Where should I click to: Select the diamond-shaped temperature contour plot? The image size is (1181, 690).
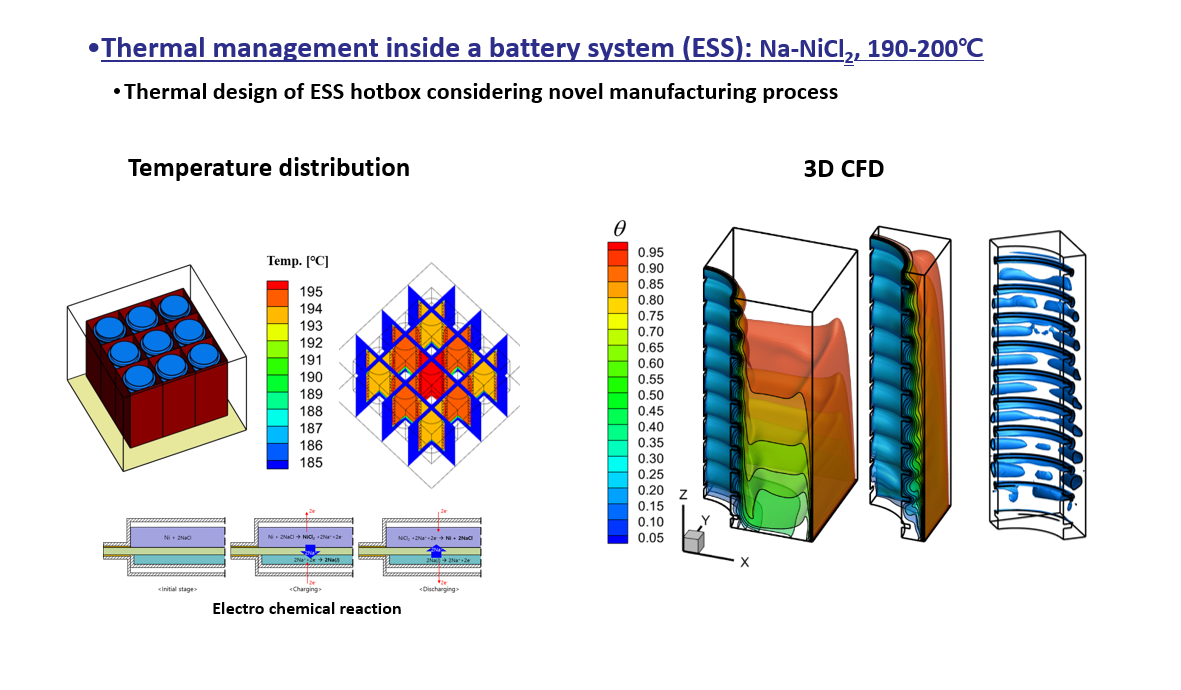(x=430, y=374)
